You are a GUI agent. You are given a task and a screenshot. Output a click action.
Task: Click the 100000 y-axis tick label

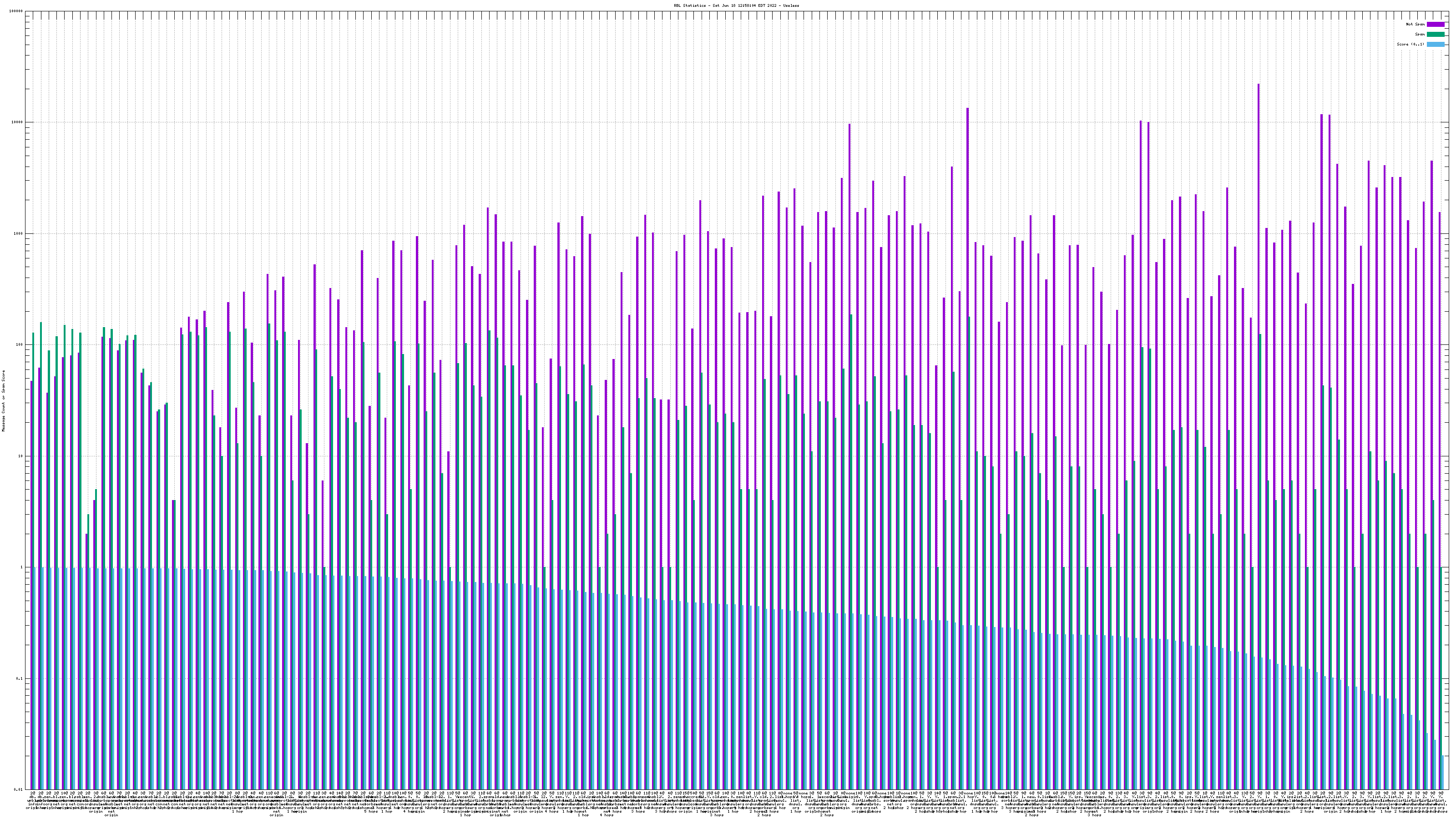[16, 11]
